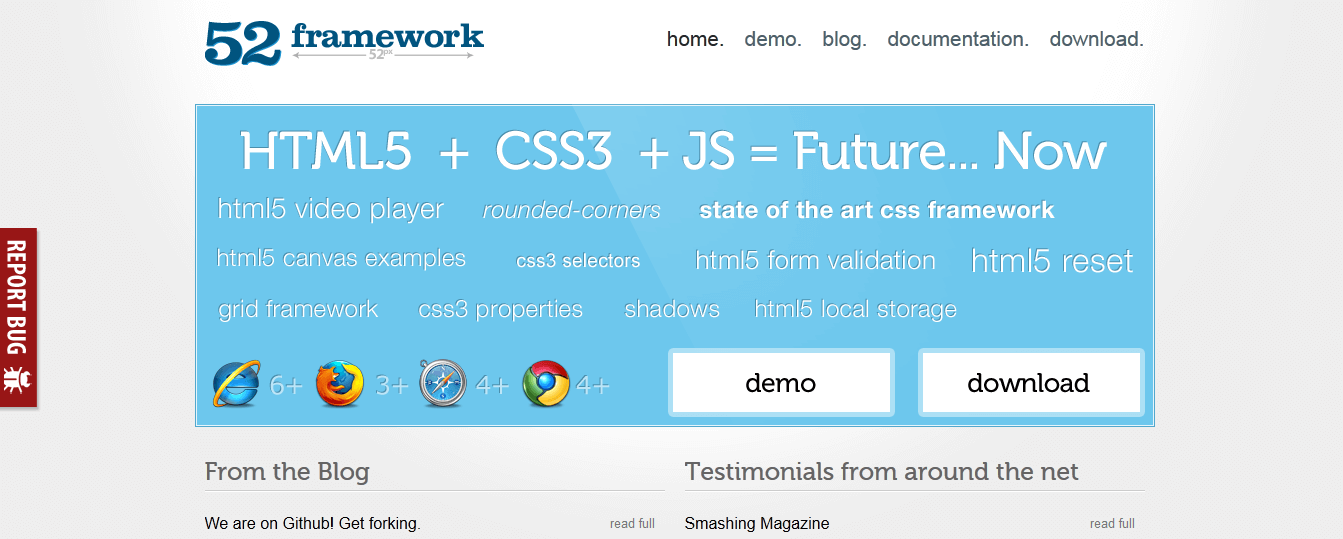
Task: Go to the home menu item
Action: pos(695,39)
